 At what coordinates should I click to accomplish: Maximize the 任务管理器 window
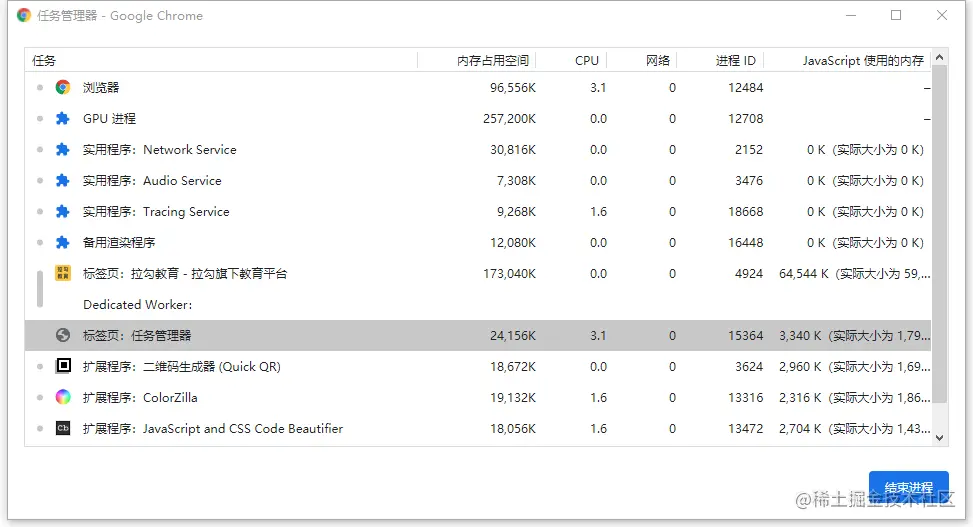(896, 15)
